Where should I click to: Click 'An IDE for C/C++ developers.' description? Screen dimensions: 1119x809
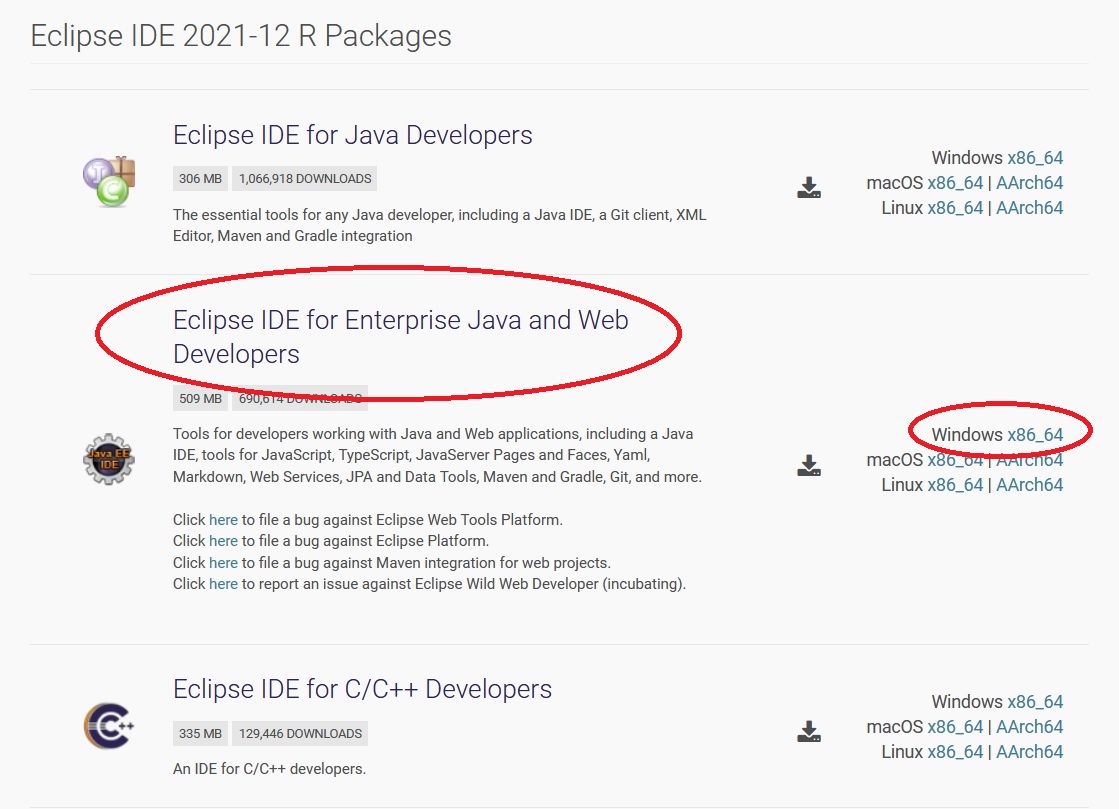(269, 769)
